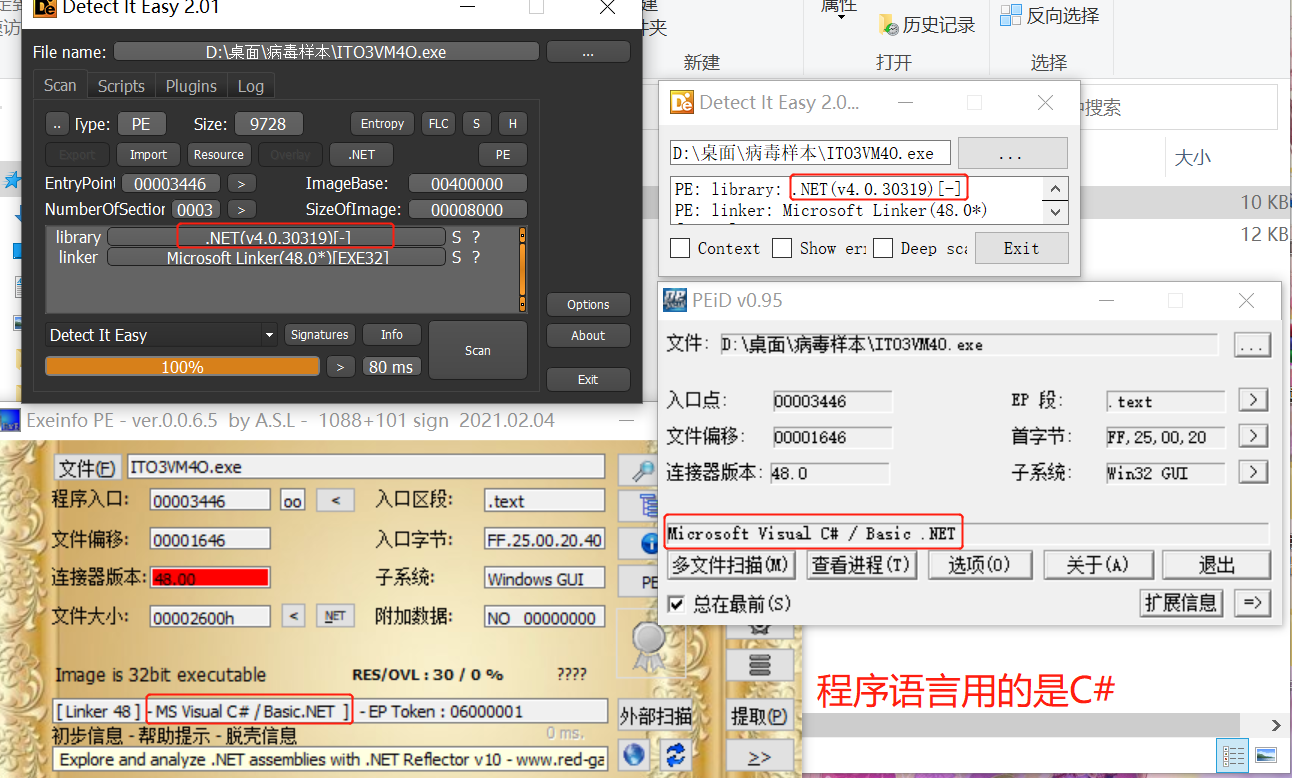Open the globe web icon in Exeinfo PE
Image resolution: width=1292 pixels, height=778 pixels.
point(633,754)
